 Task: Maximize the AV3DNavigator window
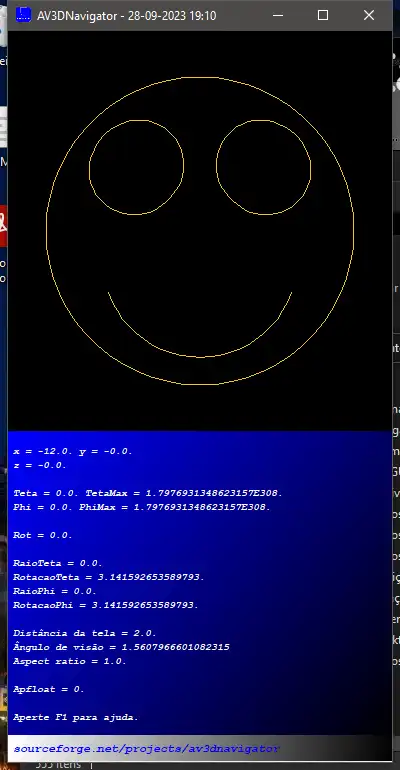tap(323, 15)
